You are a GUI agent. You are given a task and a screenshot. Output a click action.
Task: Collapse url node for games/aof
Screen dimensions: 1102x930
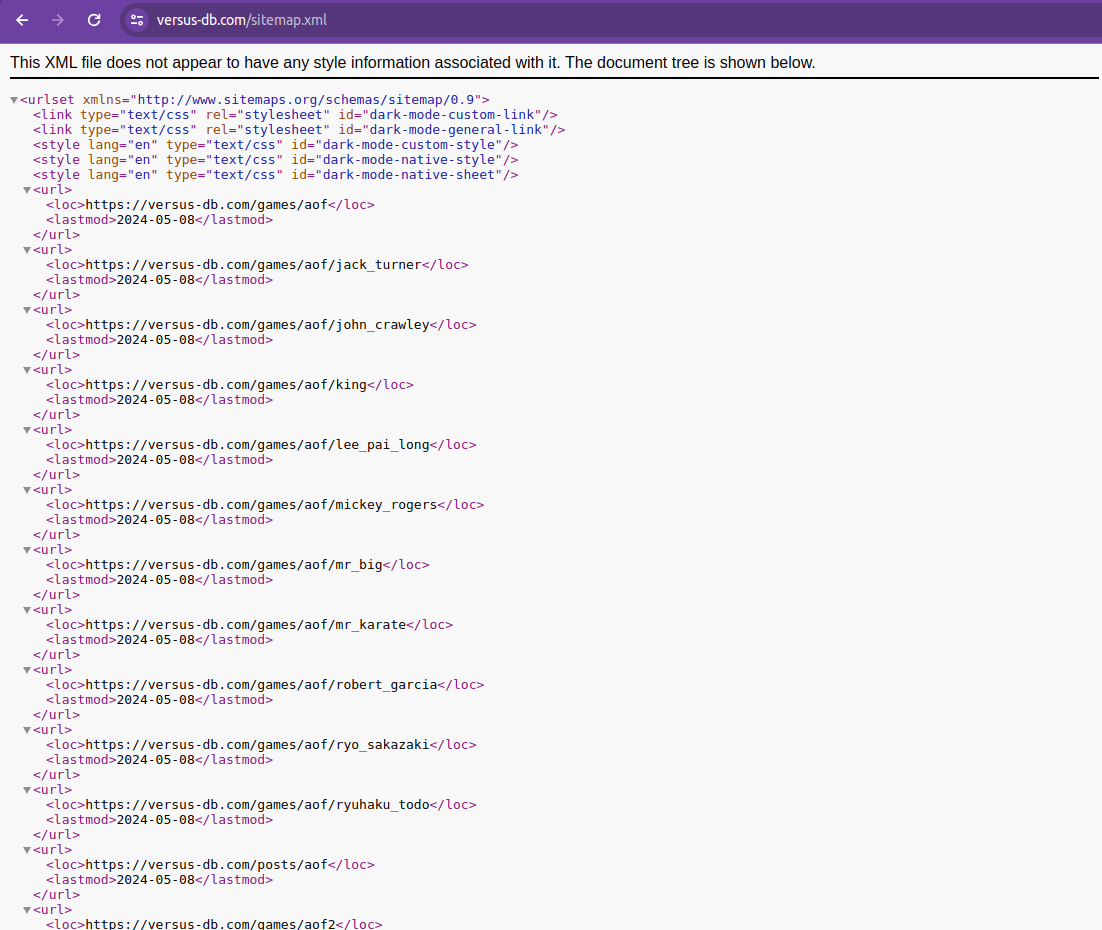[27, 190]
